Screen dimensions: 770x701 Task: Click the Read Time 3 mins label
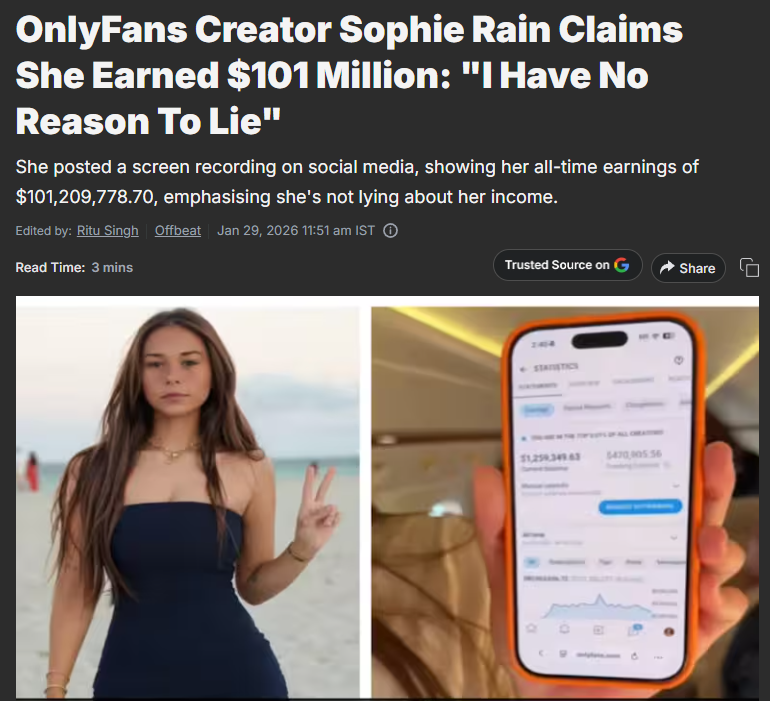(x=74, y=267)
